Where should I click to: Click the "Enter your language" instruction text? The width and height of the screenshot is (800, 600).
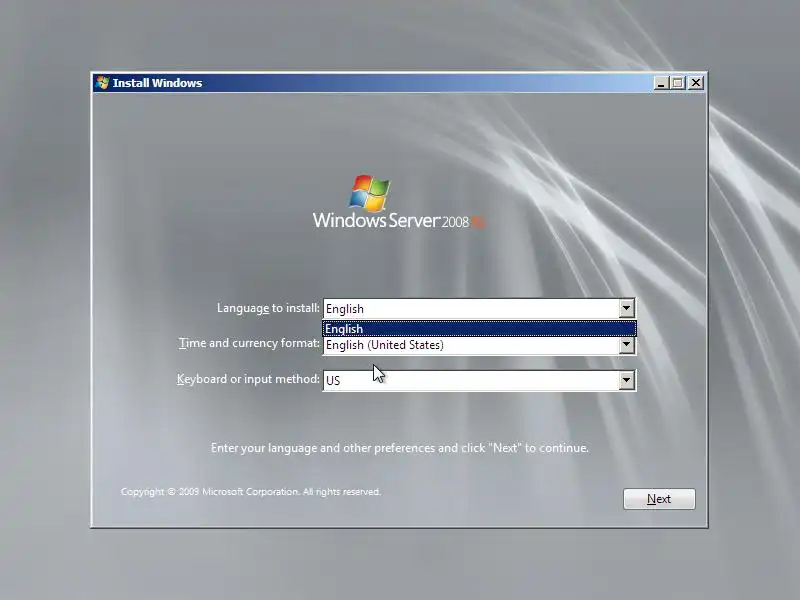(399, 448)
